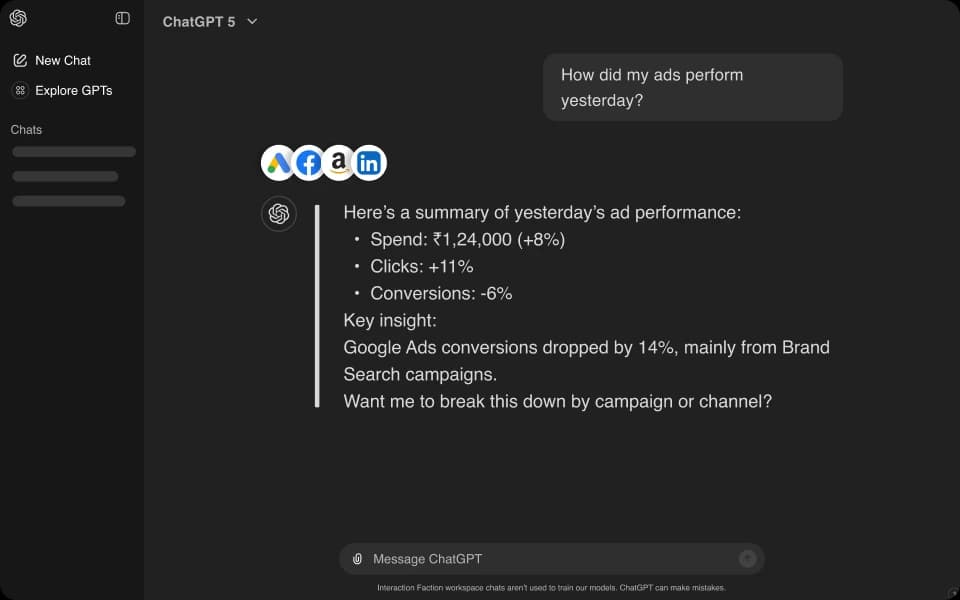Toggle the sidebar panel collapse control
The height and width of the screenshot is (600, 960).
pyautogui.click(x=120, y=18)
